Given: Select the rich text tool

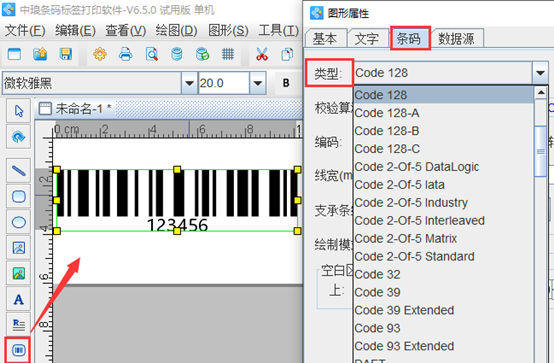Looking at the screenshot, I should 19,325.
